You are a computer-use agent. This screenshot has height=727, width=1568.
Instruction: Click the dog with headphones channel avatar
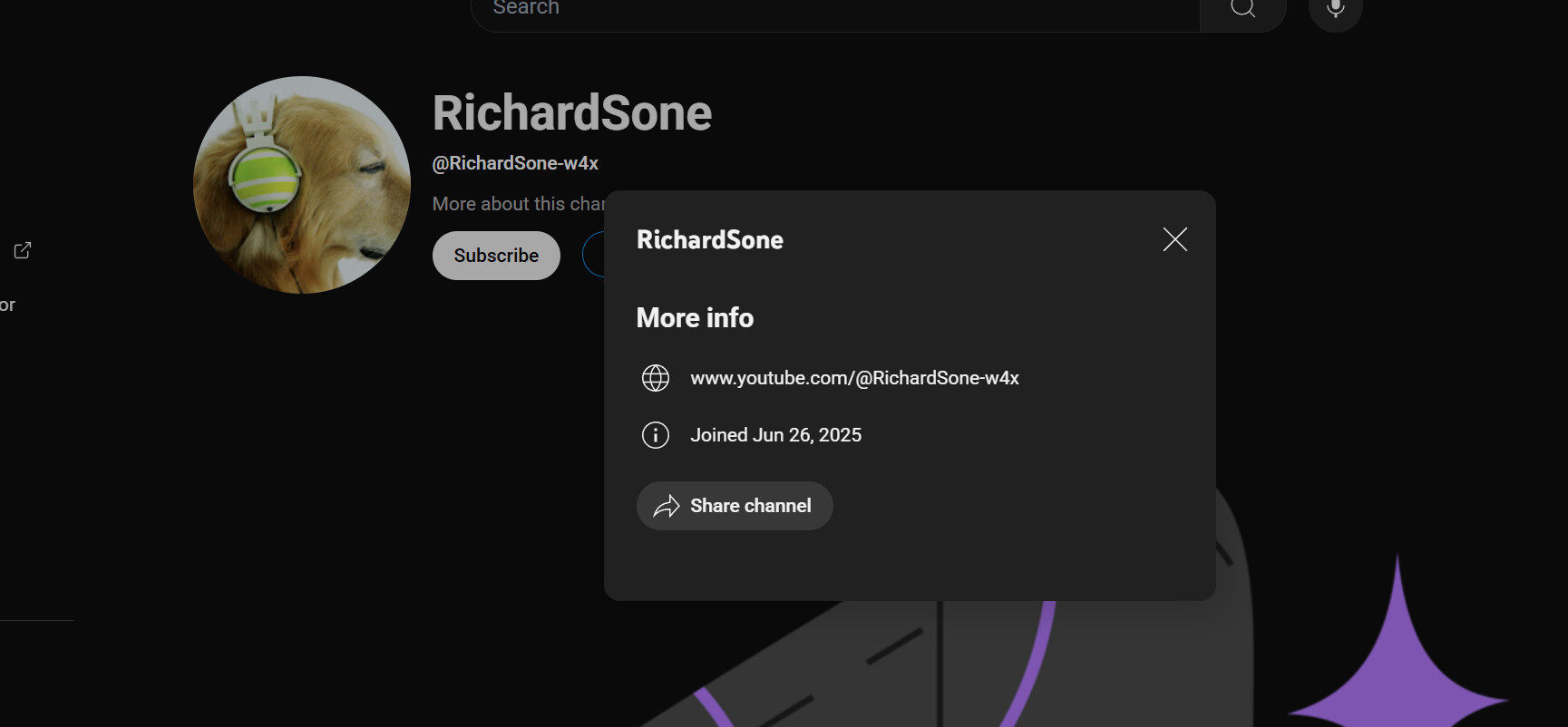pos(302,185)
